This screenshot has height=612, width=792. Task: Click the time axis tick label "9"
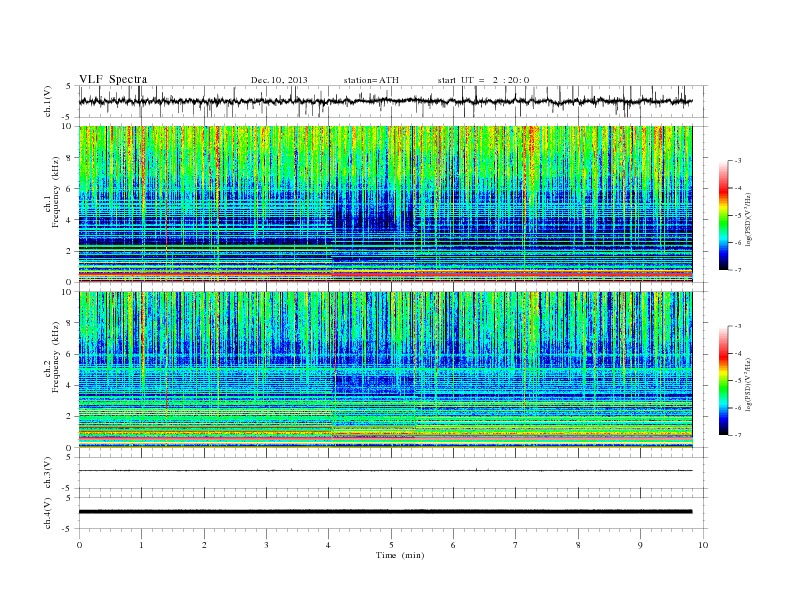coord(640,545)
